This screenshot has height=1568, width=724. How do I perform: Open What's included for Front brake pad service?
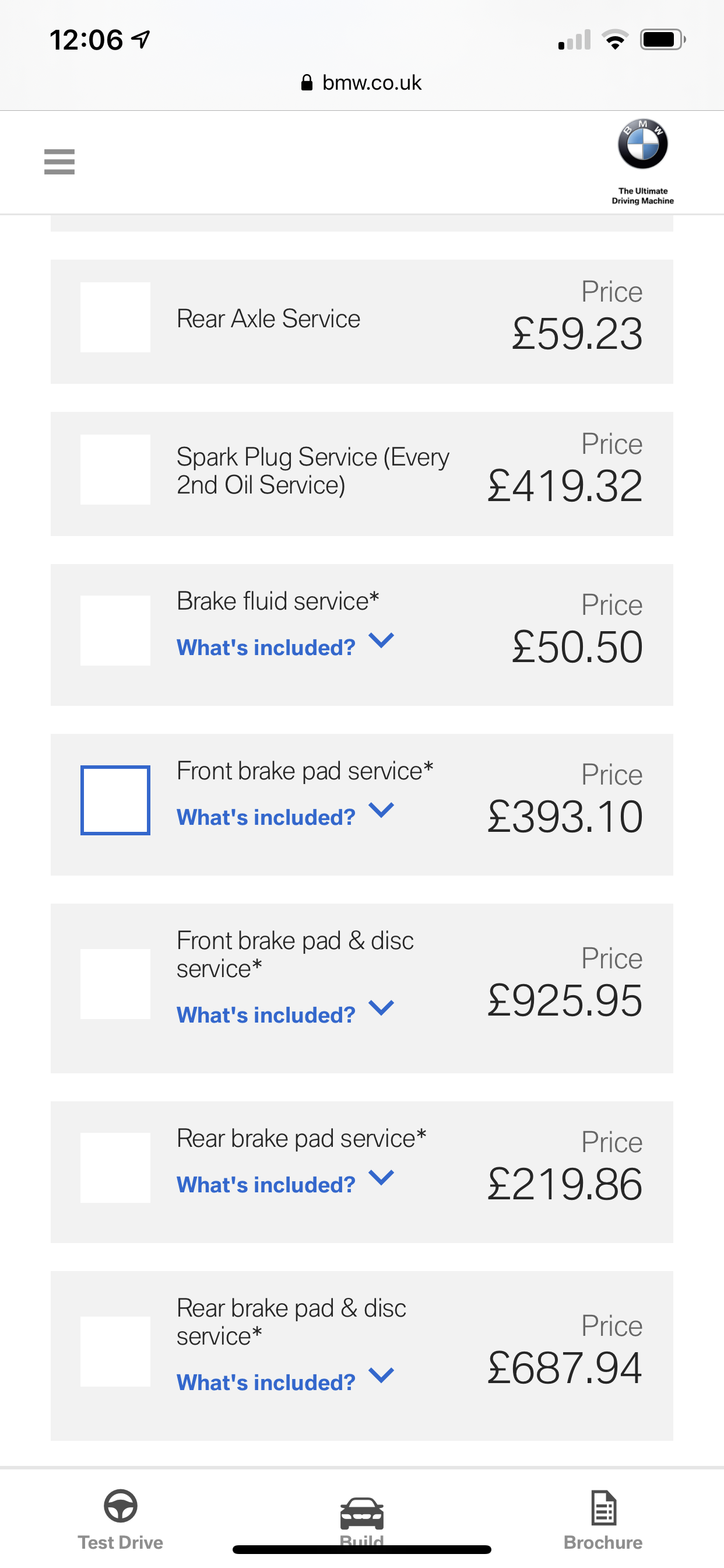tap(266, 817)
